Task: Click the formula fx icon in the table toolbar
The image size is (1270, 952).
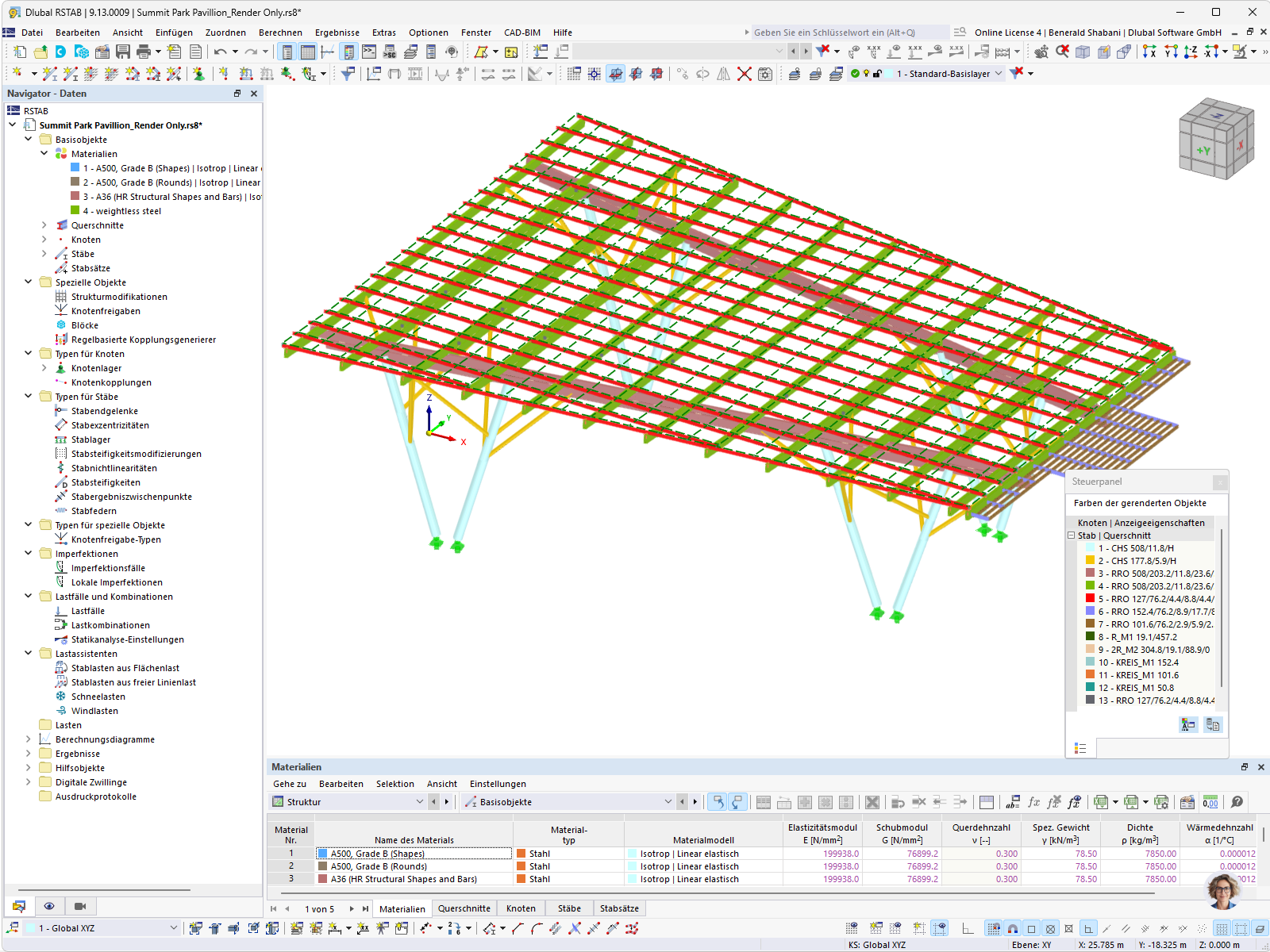Action: click(1033, 802)
